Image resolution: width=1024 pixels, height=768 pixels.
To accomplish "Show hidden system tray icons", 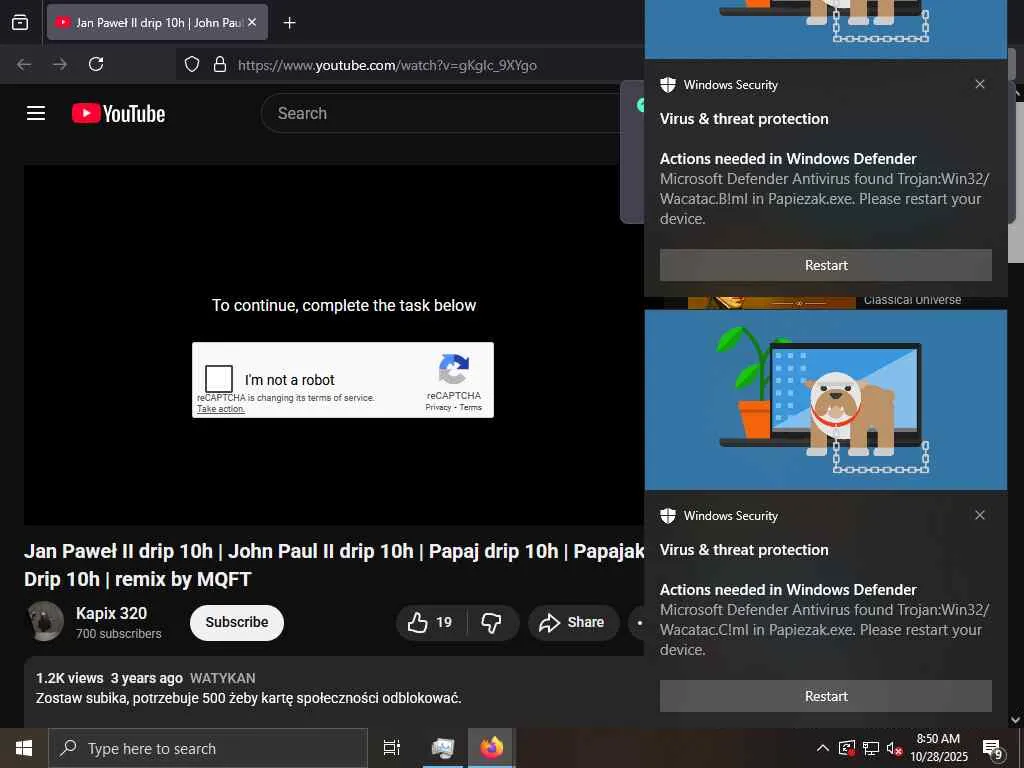I will pos(823,748).
